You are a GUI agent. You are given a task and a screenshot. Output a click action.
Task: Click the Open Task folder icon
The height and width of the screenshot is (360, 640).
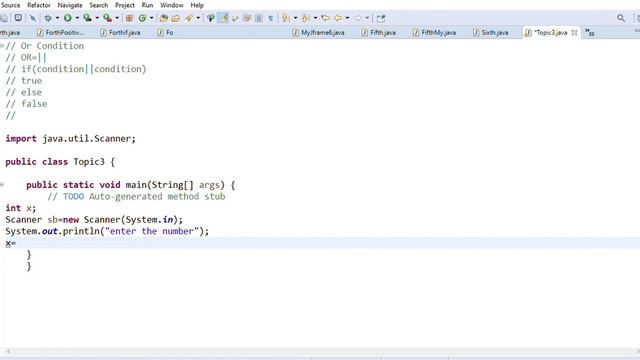tap(176, 18)
